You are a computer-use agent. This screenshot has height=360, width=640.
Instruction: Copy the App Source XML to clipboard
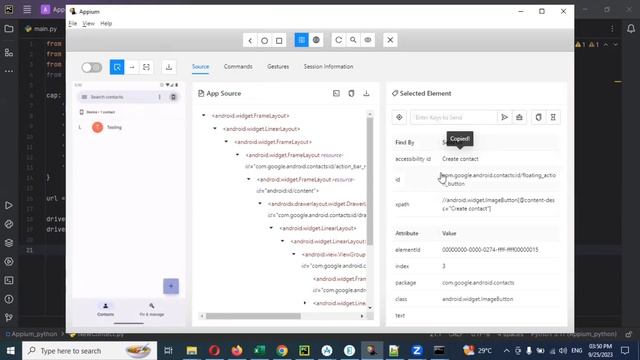(x=351, y=93)
